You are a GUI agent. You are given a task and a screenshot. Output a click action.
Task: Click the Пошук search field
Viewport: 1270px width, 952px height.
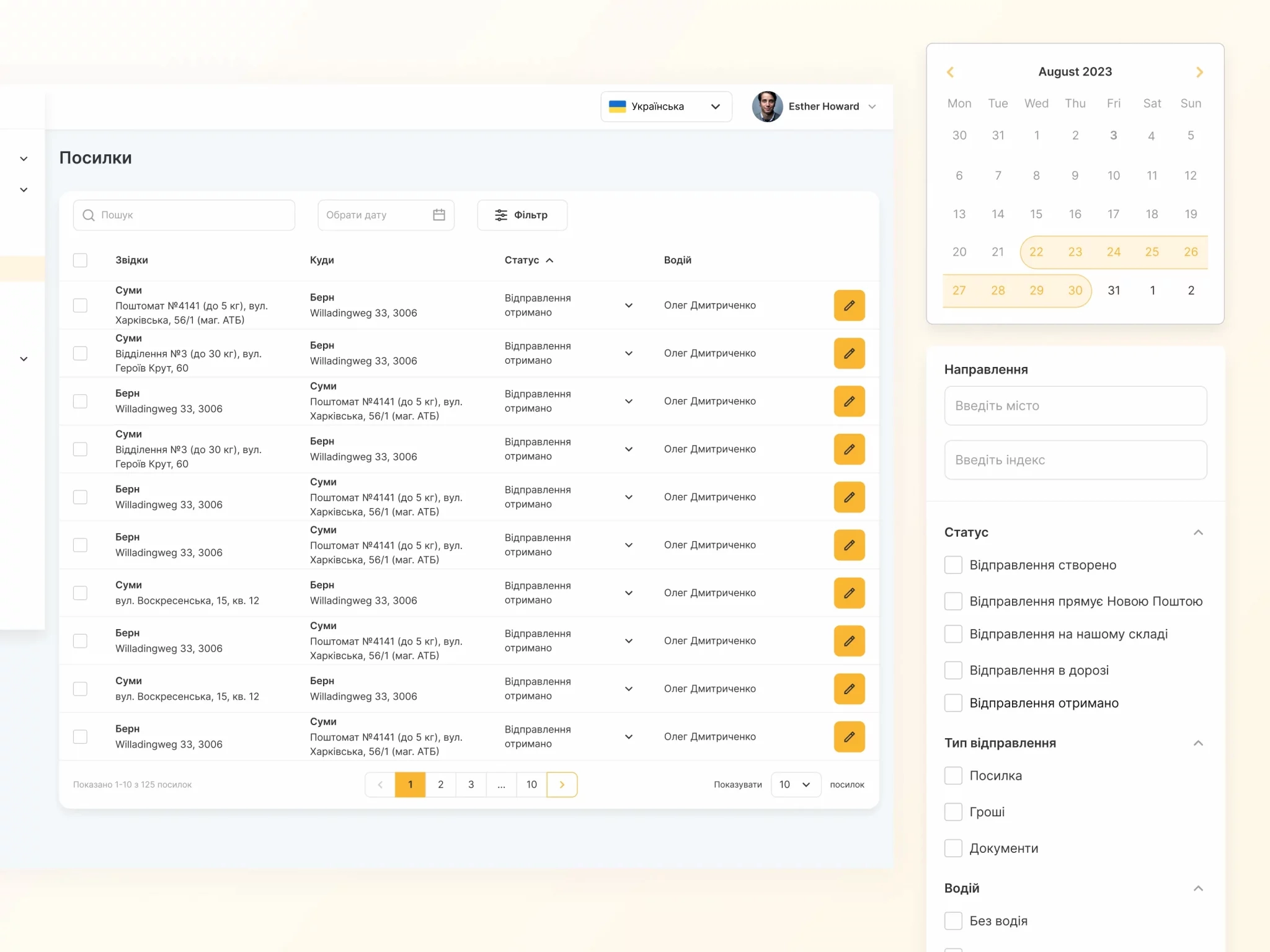[x=184, y=215]
